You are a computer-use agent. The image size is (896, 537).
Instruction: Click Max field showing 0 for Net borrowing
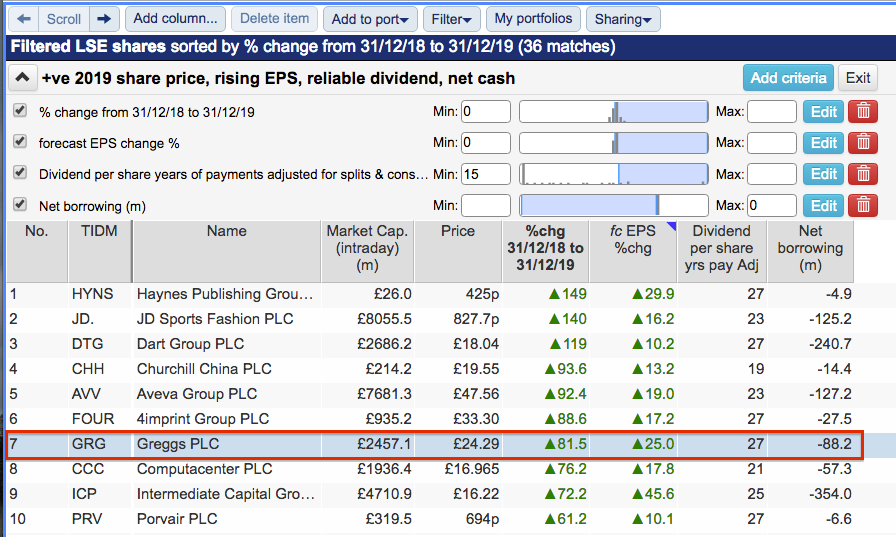771,205
